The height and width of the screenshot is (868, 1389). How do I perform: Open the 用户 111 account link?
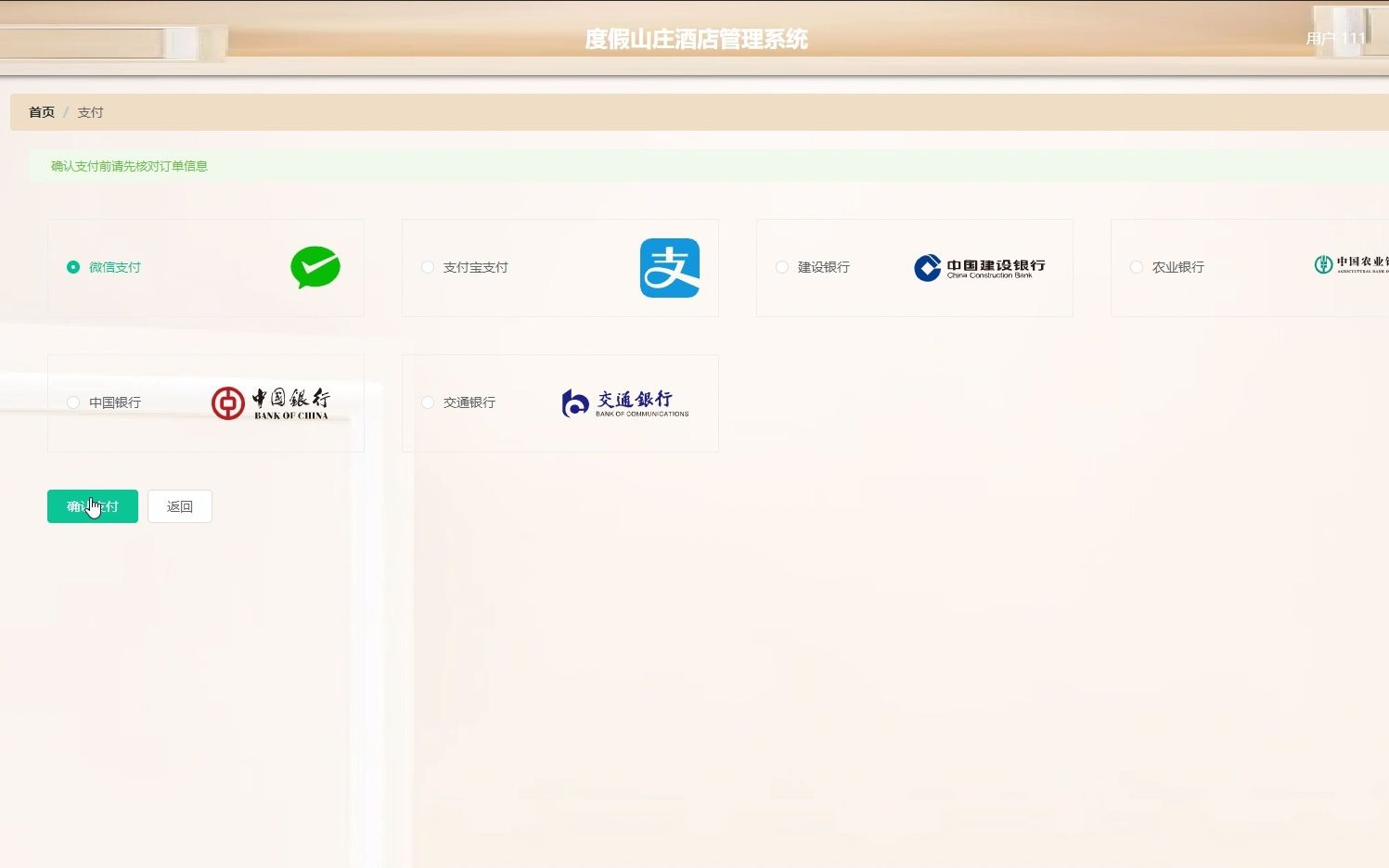click(x=1336, y=38)
